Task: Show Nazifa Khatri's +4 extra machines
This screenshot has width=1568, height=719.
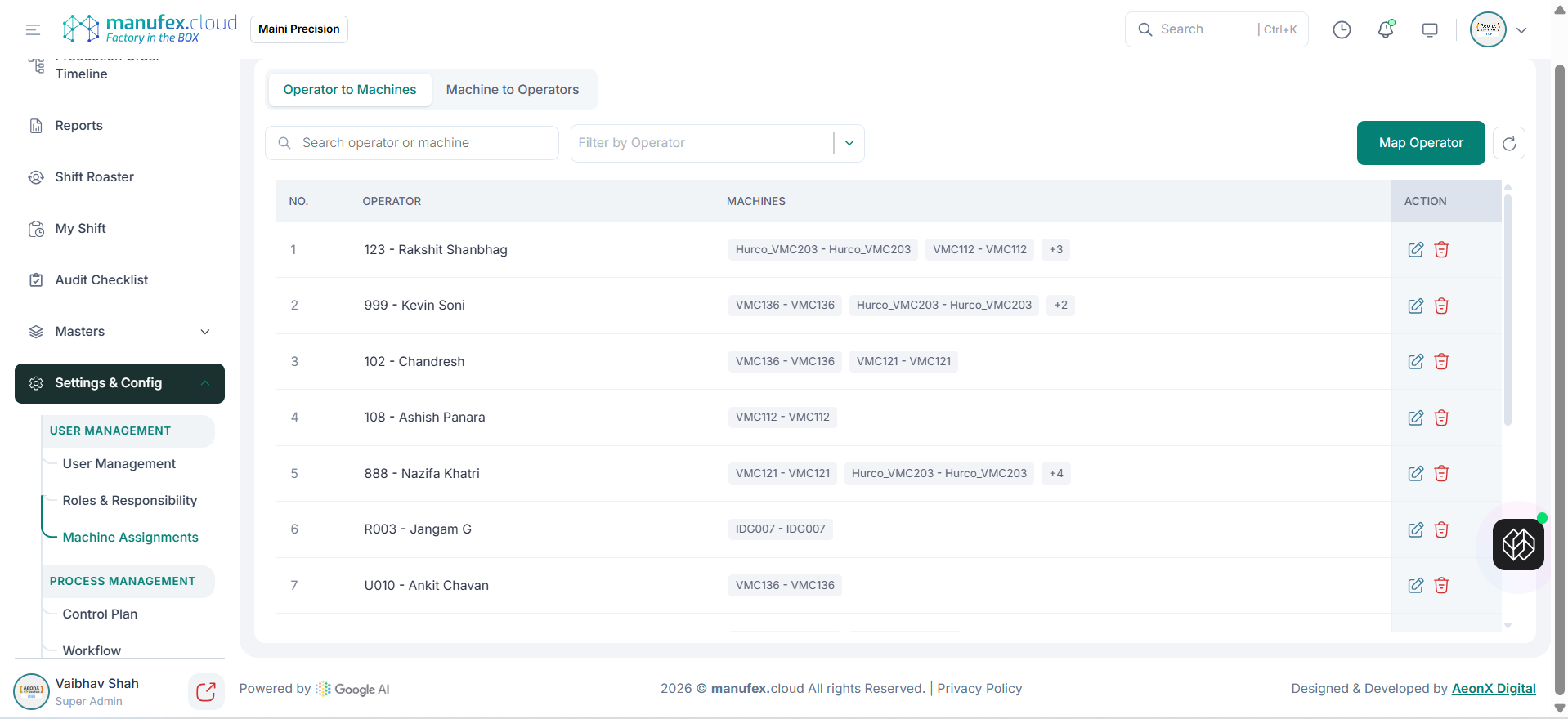Action: coord(1055,474)
